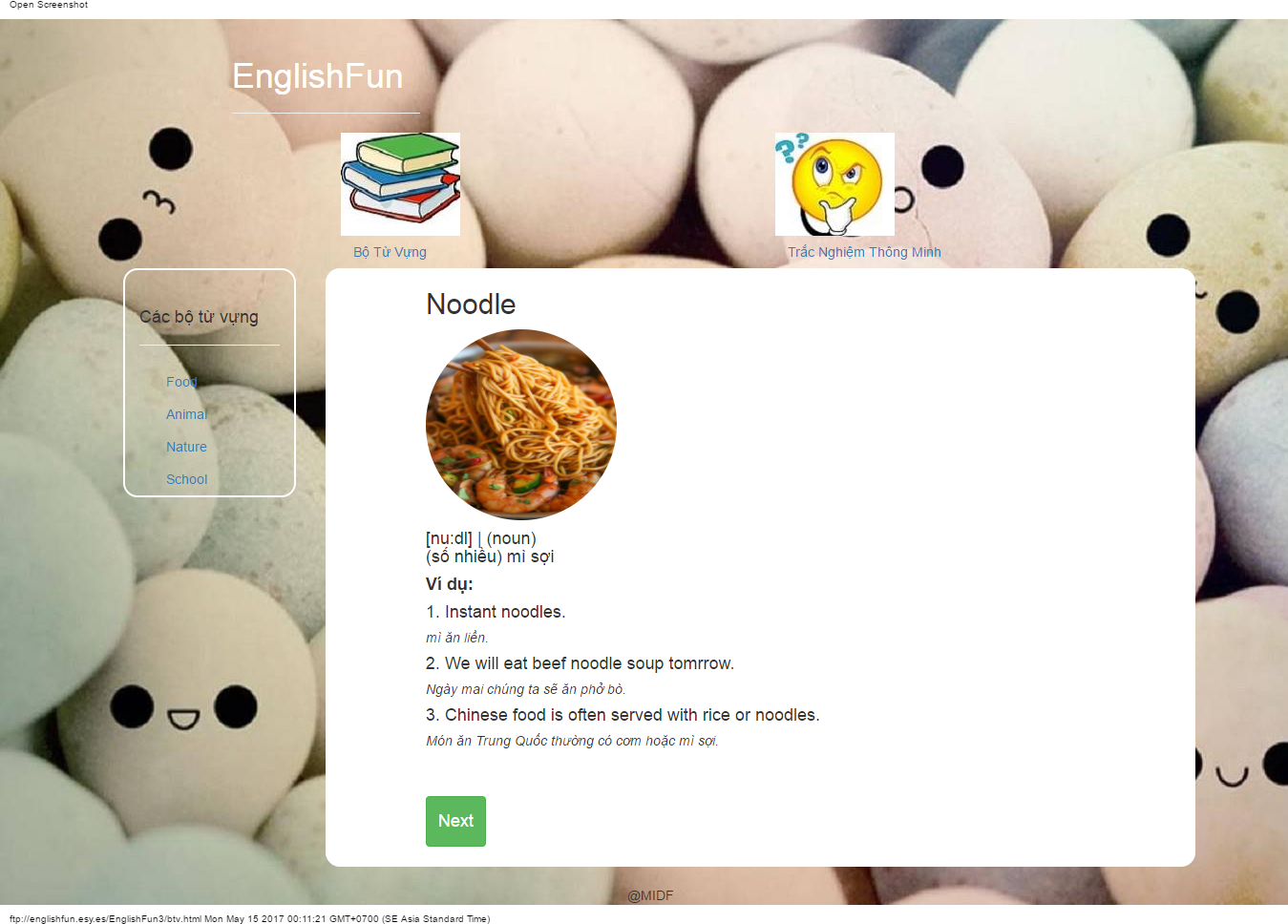Open the Trắc Nghiệm Thông Minh link
This screenshot has width=1288, height=924.
864,252
